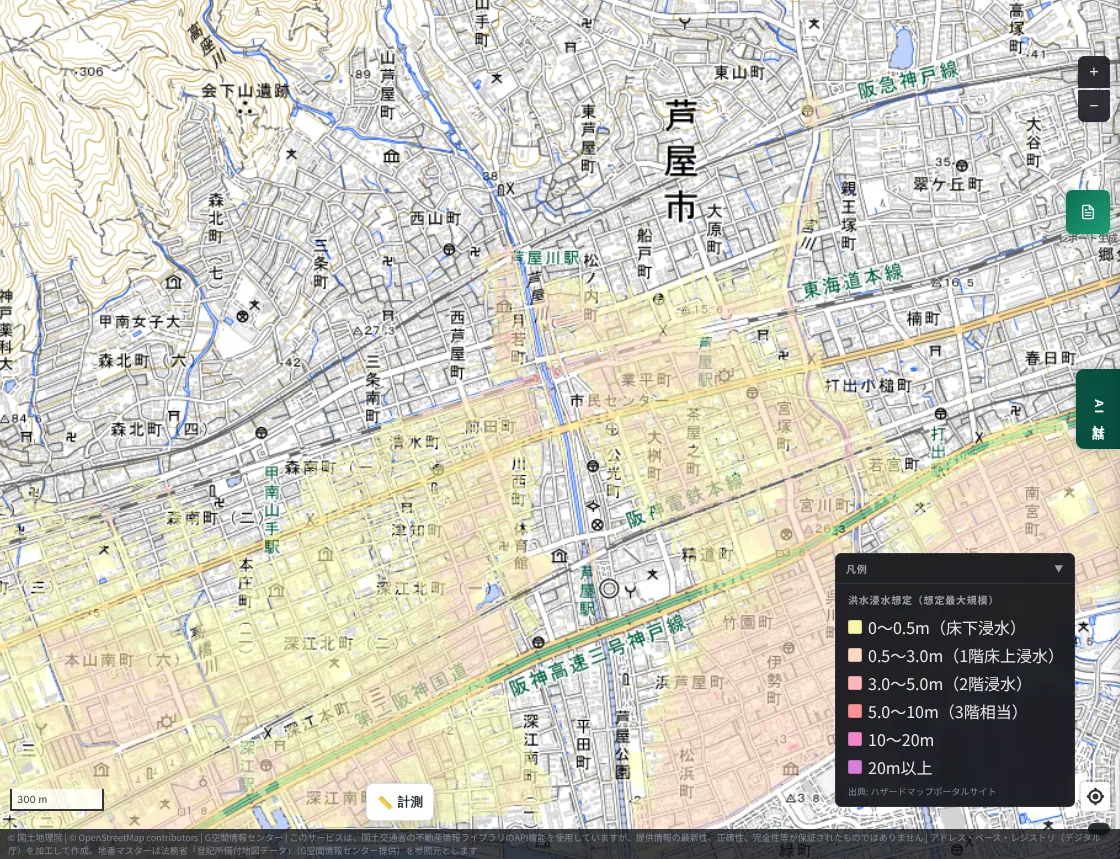Image resolution: width=1120 pixels, height=859 pixels.
Task: Click the 300 m scale bar
Action: coord(56,800)
